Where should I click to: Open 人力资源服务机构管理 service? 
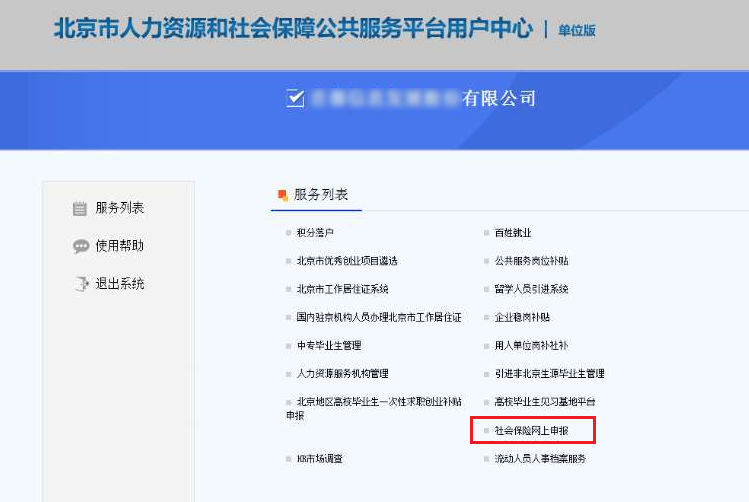[x=342, y=373]
